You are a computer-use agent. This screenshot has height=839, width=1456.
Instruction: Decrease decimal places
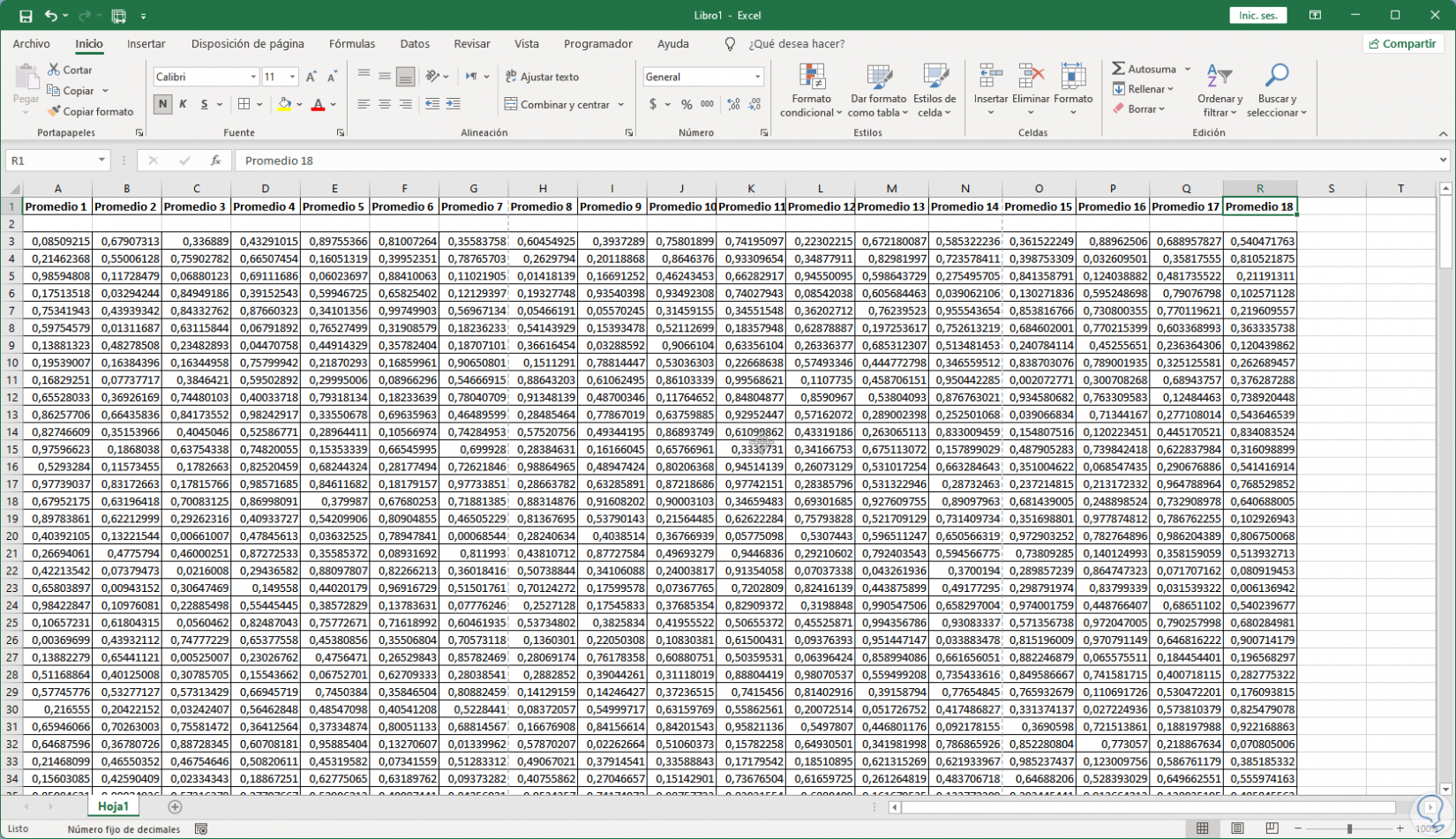(x=754, y=104)
